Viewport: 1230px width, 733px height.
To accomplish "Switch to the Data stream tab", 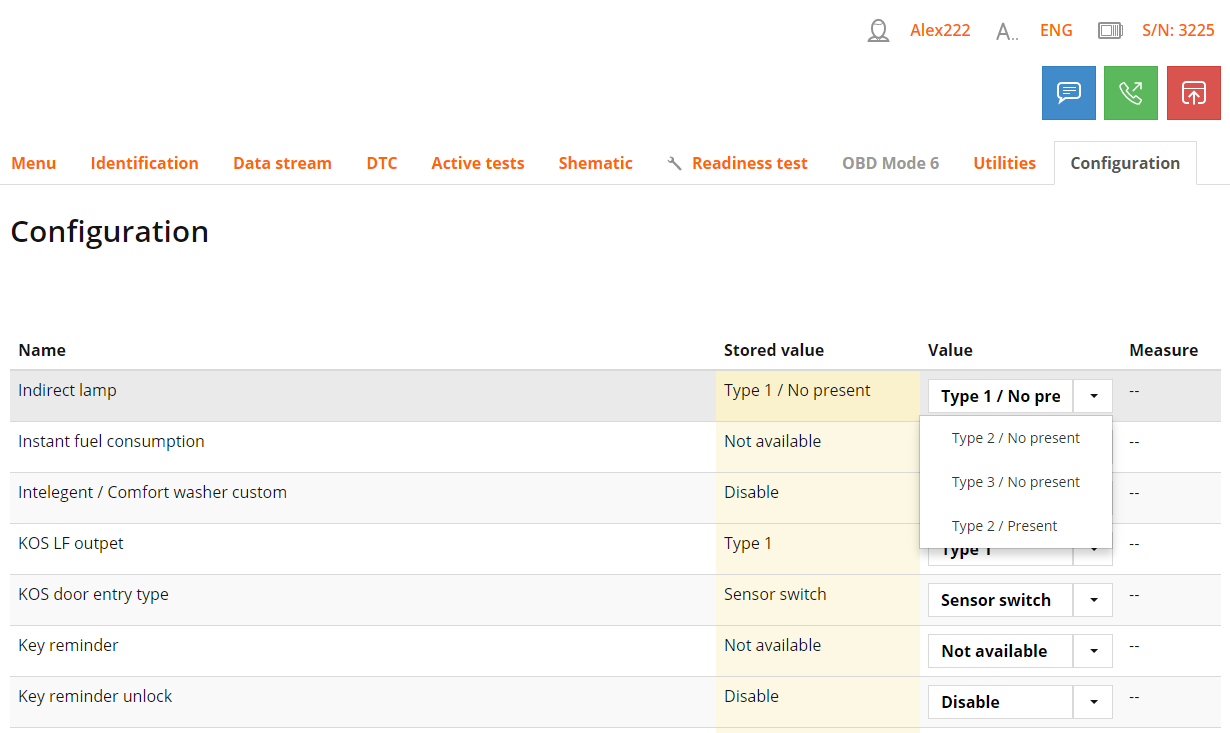I will point(282,163).
